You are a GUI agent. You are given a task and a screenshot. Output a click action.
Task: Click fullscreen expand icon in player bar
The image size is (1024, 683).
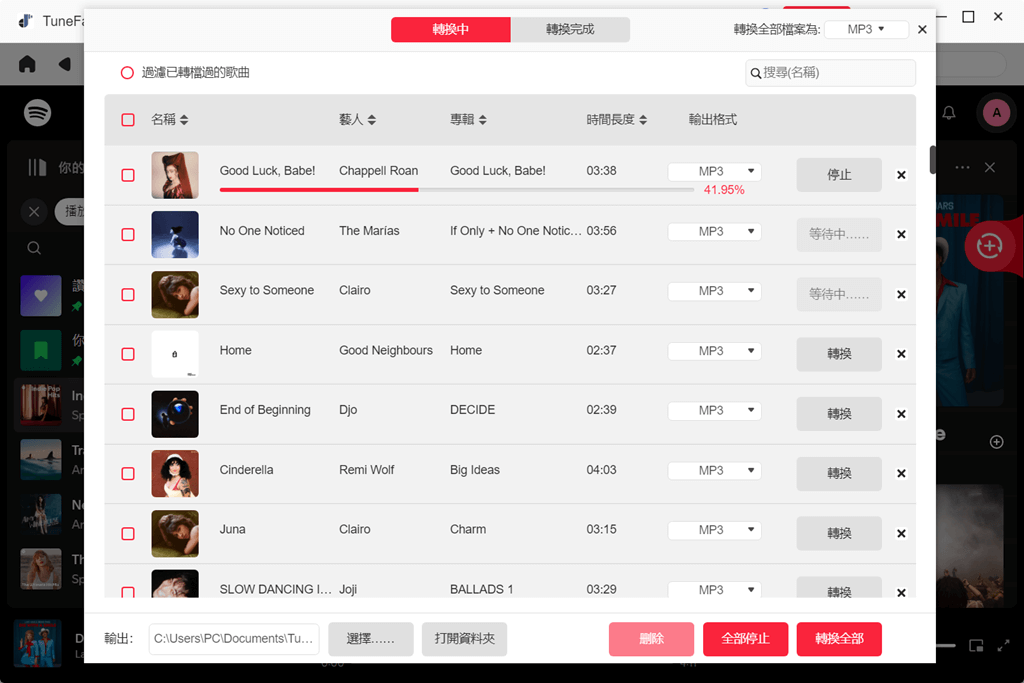(x=1003, y=646)
